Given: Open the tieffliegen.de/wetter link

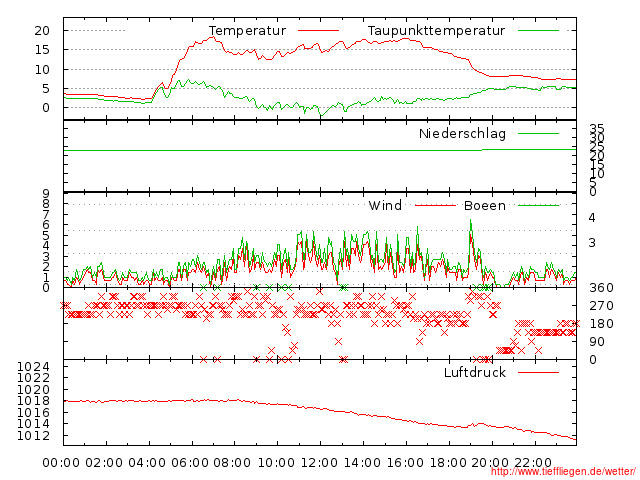Looking at the screenshot, I should 563,471.
